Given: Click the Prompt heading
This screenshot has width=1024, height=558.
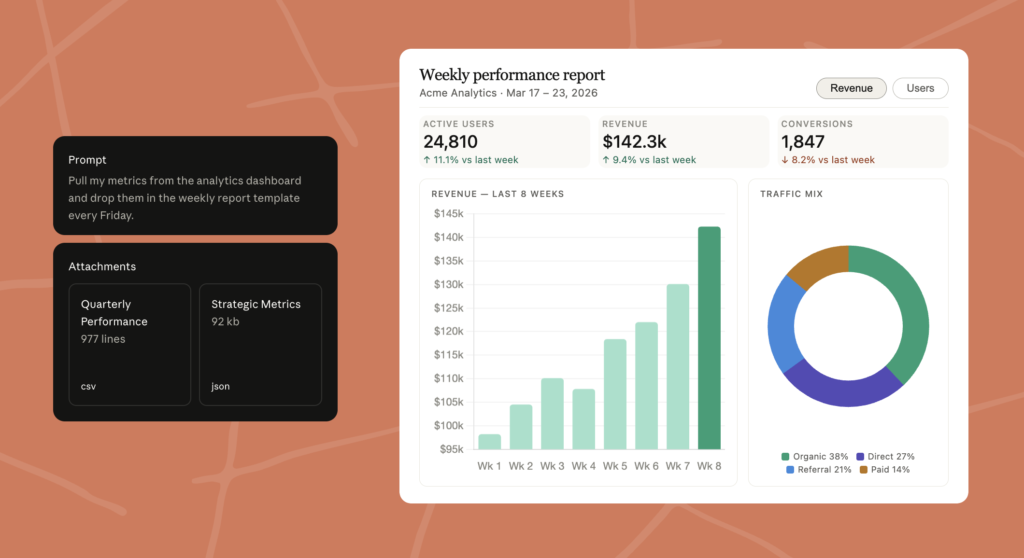Looking at the screenshot, I should point(87,160).
